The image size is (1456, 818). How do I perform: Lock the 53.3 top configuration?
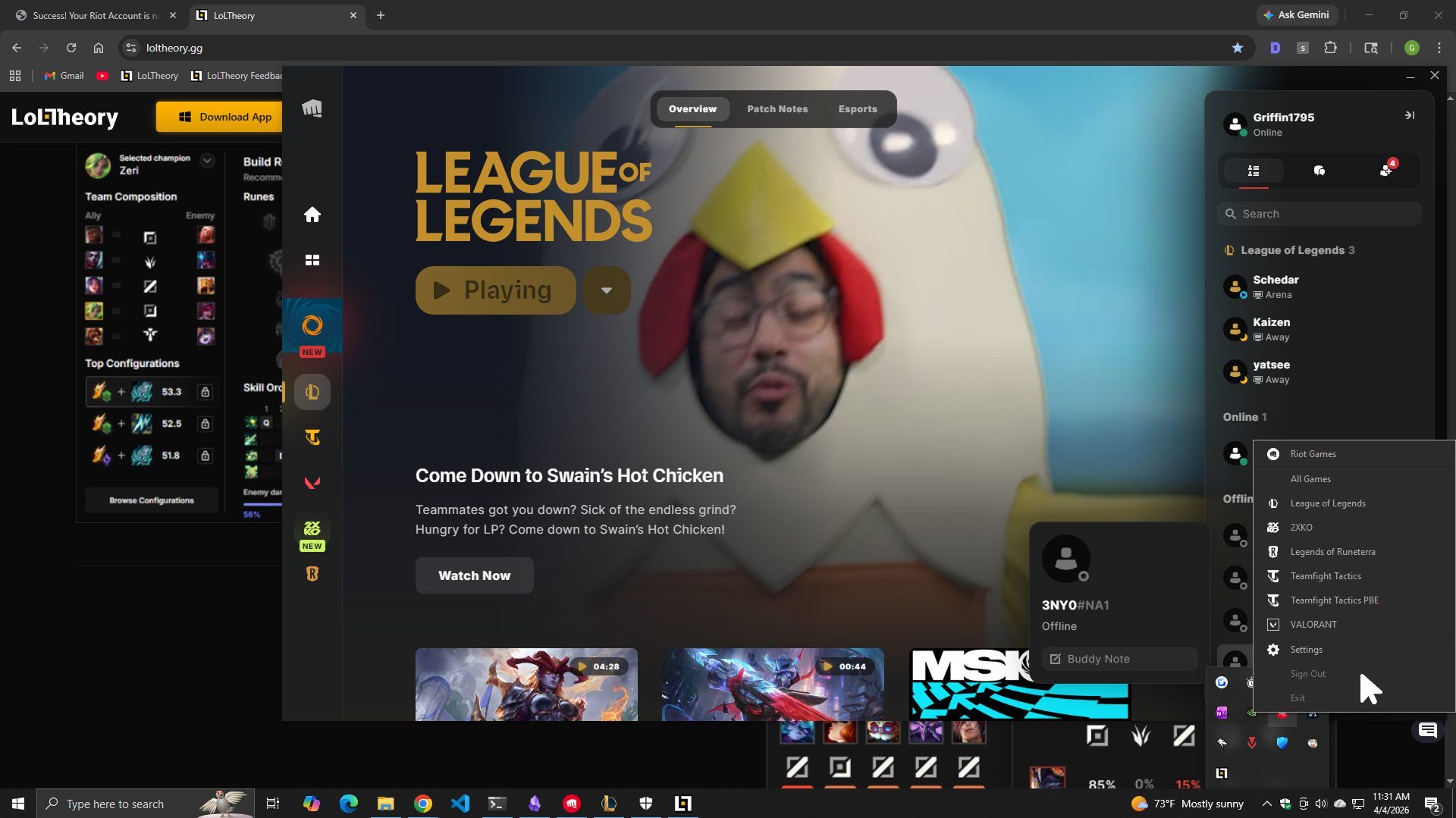click(204, 392)
